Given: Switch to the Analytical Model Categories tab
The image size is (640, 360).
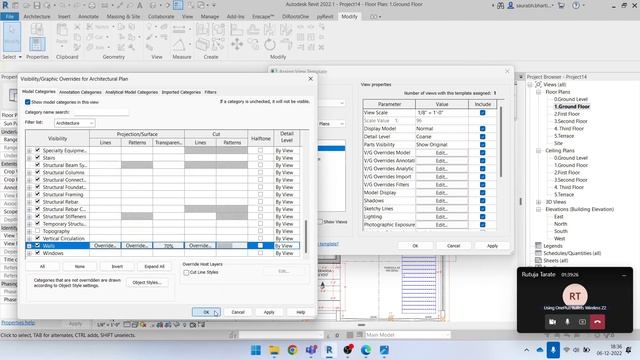Looking at the screenshot, I should click(x=131, y=92).
